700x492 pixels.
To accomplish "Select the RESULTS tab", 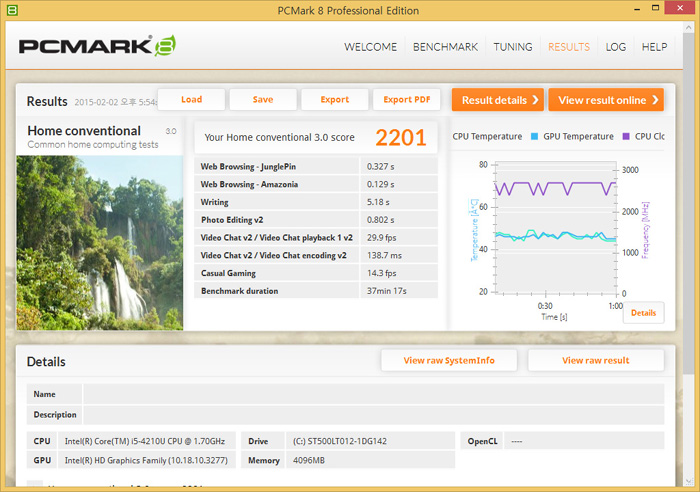I will point(569,47).
